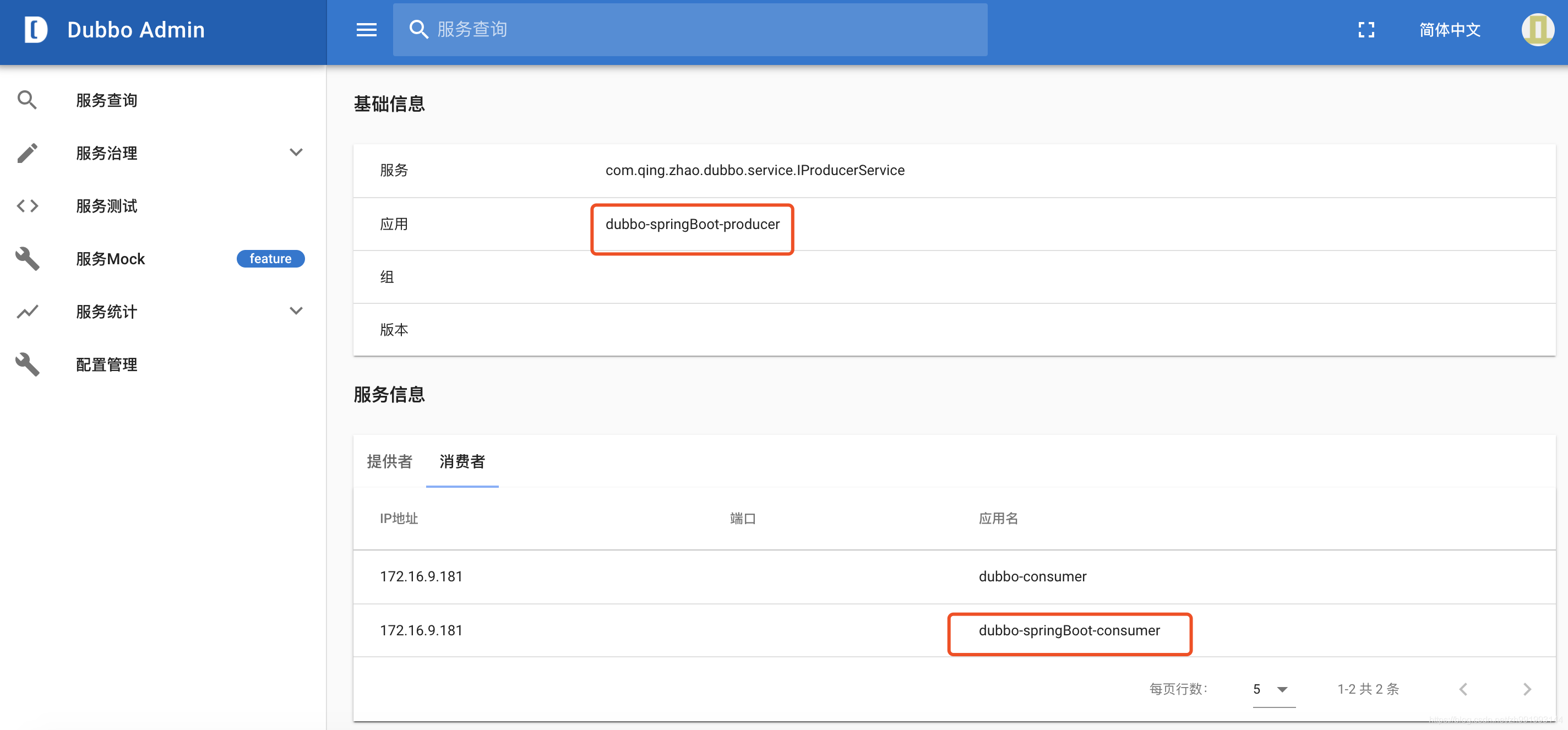
Task: Click the pencil icon beside 服务治理
Action: coord(28,153)
